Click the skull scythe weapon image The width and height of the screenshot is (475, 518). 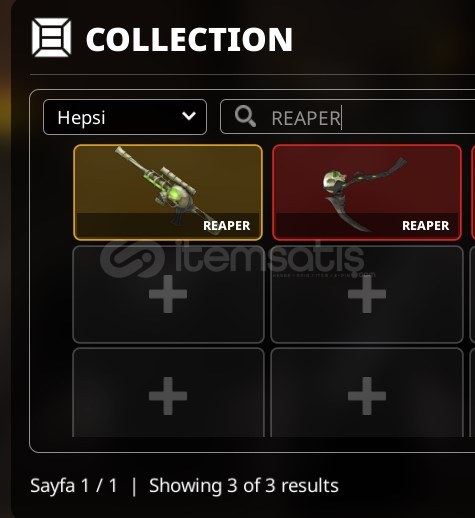click(x=363, y=194)
